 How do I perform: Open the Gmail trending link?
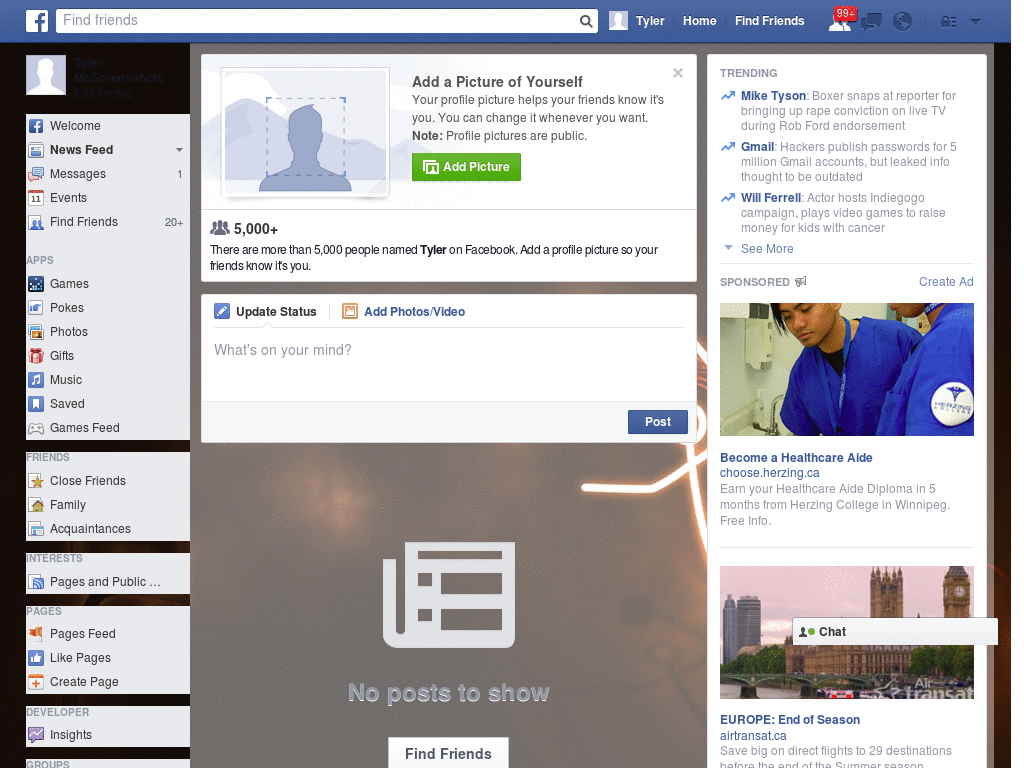758,147
